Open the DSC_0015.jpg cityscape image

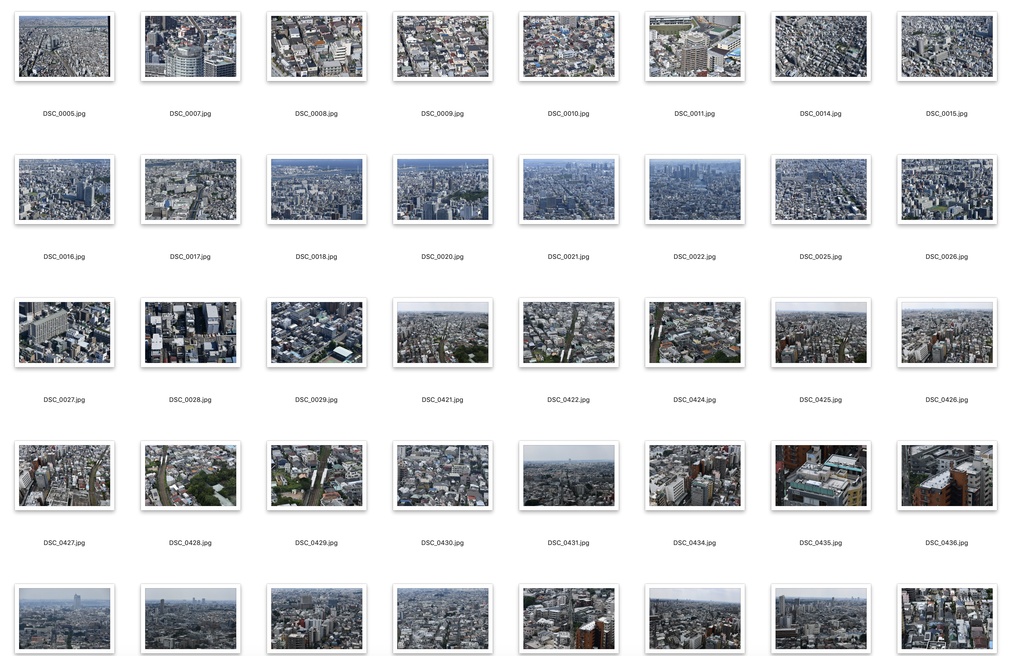click(x=946, y=46)
